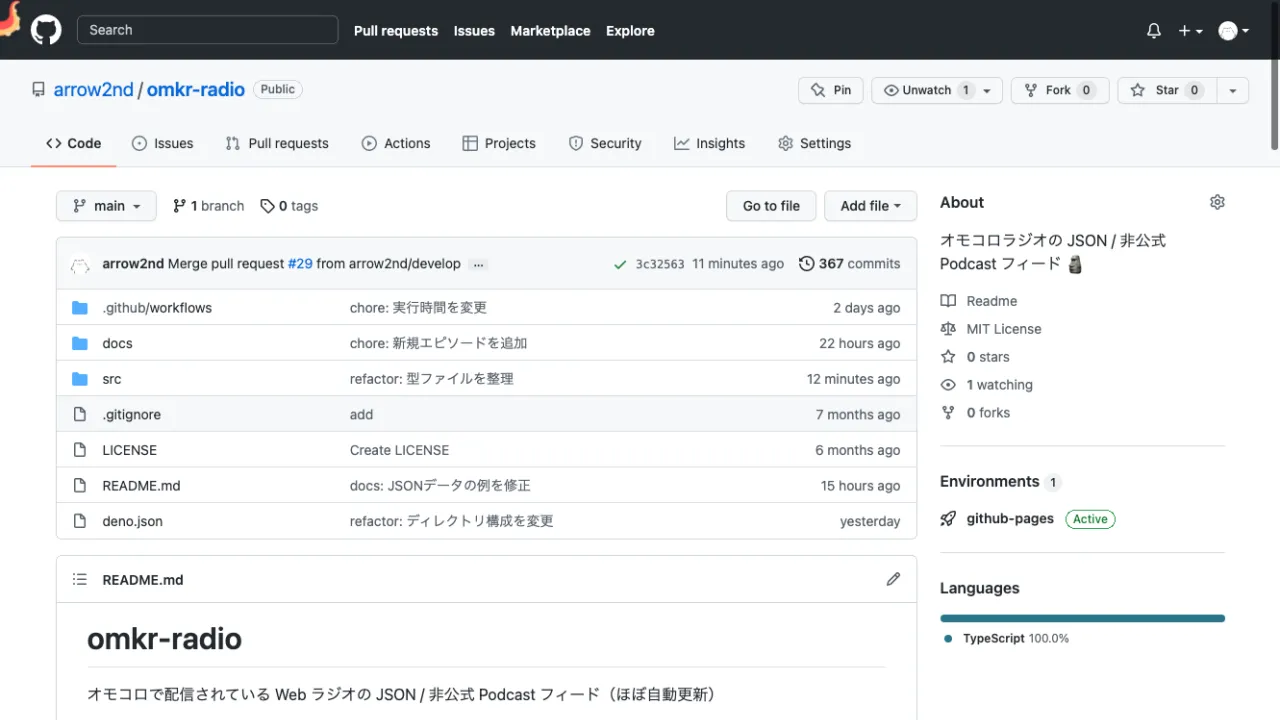
Task: Open the main branch selector dropdown
Action: point(106,206)
